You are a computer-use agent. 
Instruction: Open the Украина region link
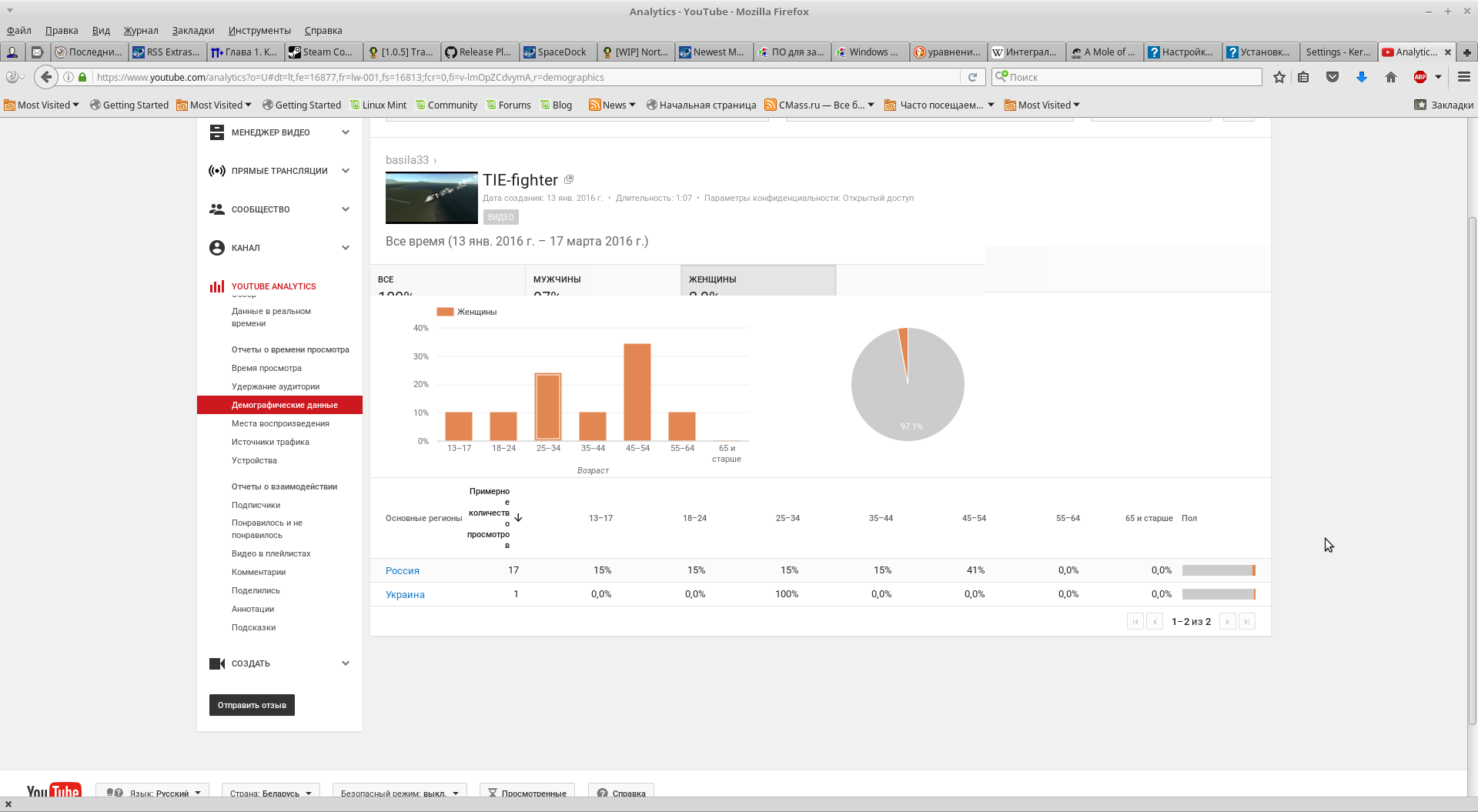pos(405,594)
